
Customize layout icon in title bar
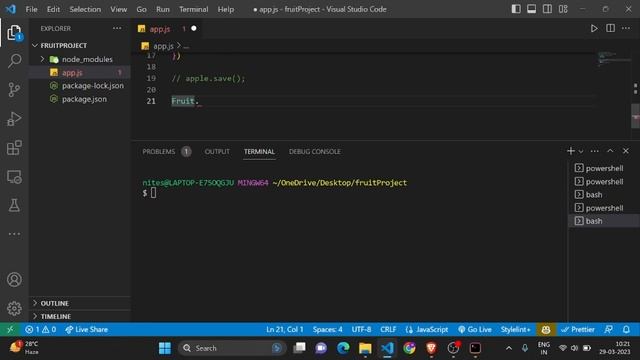point(563,9)
